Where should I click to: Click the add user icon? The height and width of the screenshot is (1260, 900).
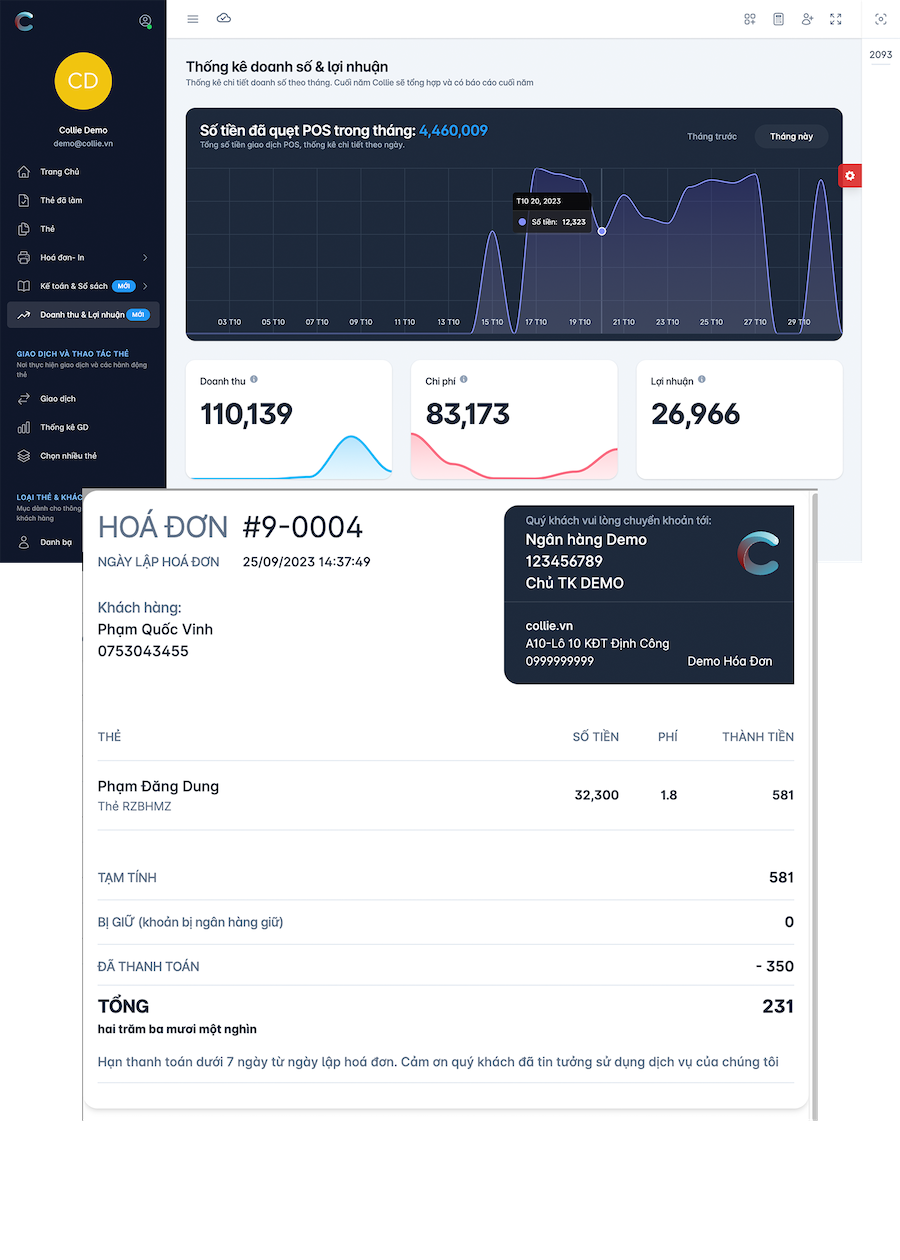(807, 19)
